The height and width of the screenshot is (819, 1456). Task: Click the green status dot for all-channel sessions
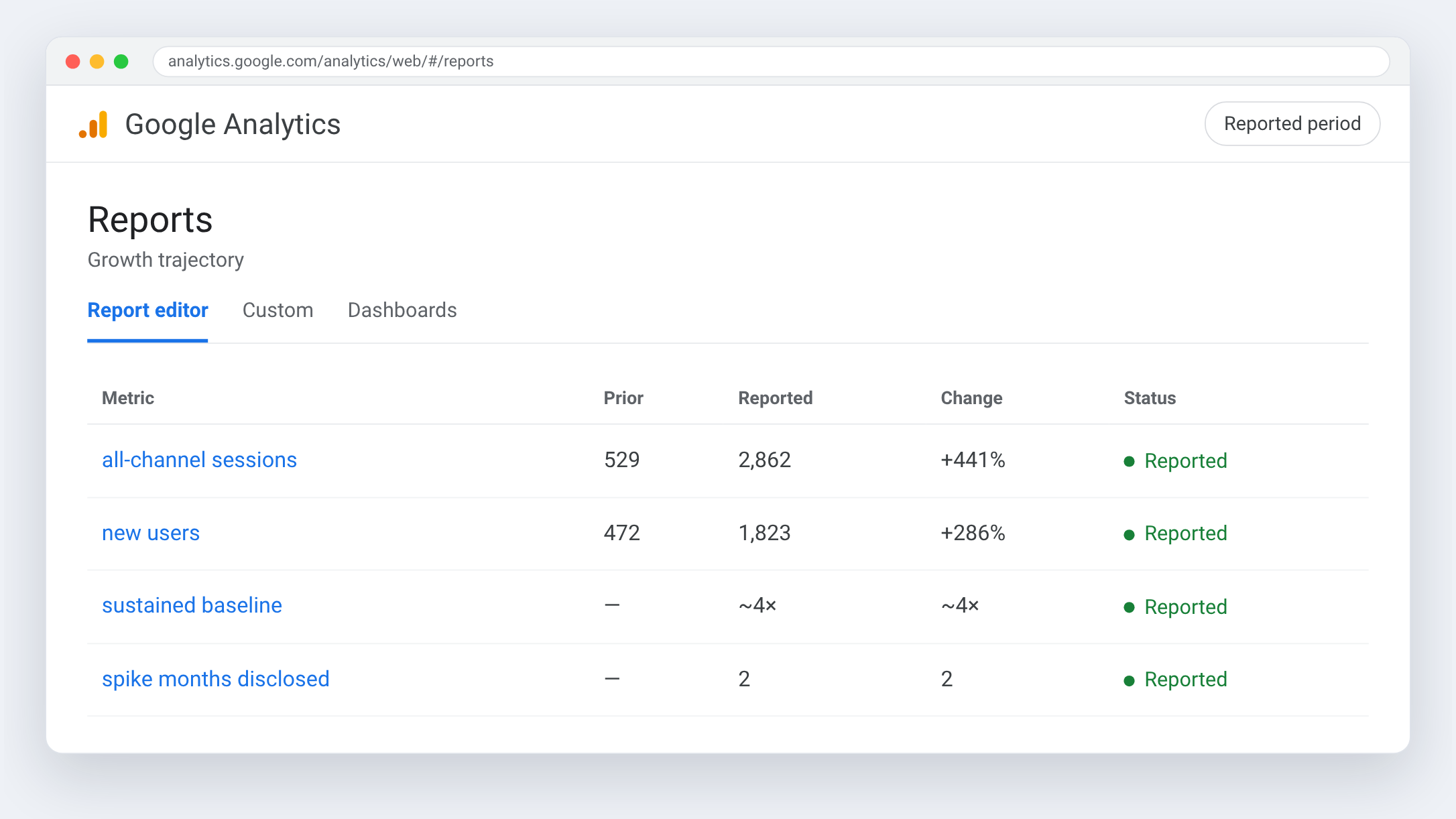[1129, 462]
